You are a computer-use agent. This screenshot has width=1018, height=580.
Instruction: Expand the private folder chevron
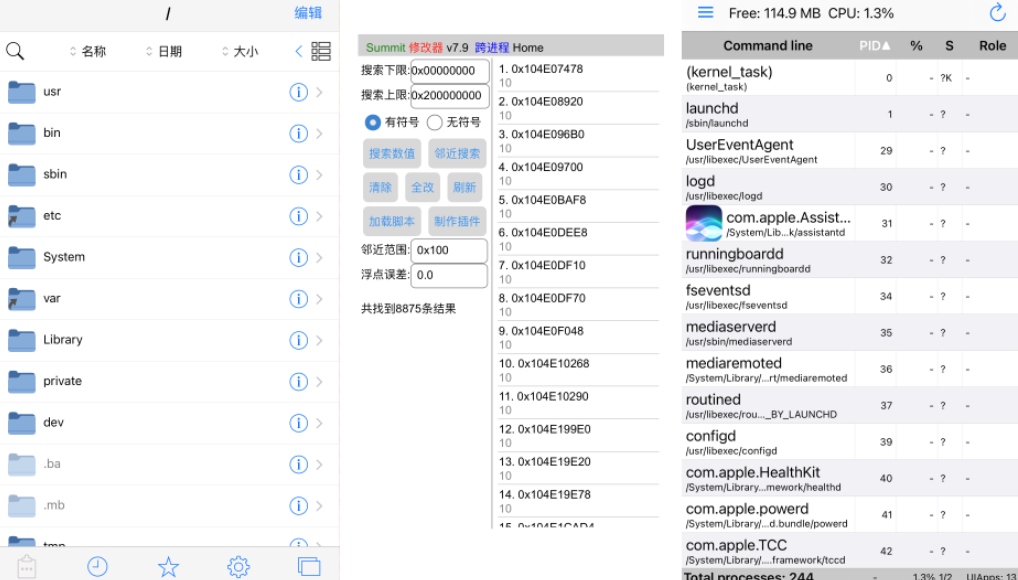tap(319, 381)
